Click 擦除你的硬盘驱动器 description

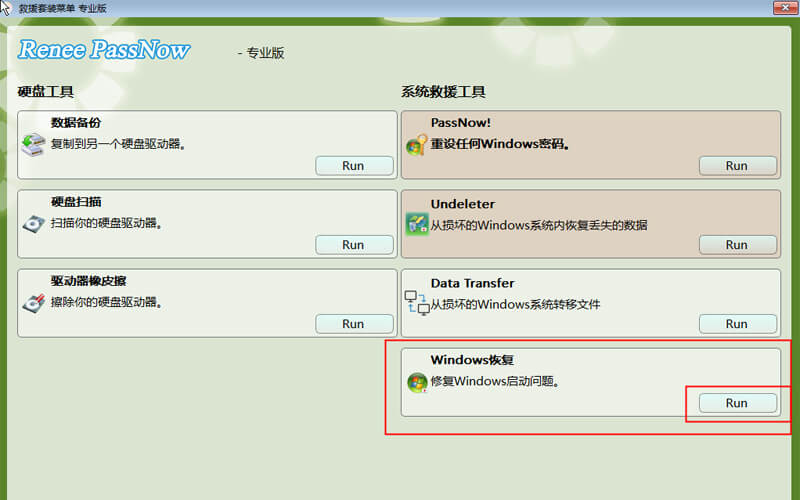pos(107,303)
